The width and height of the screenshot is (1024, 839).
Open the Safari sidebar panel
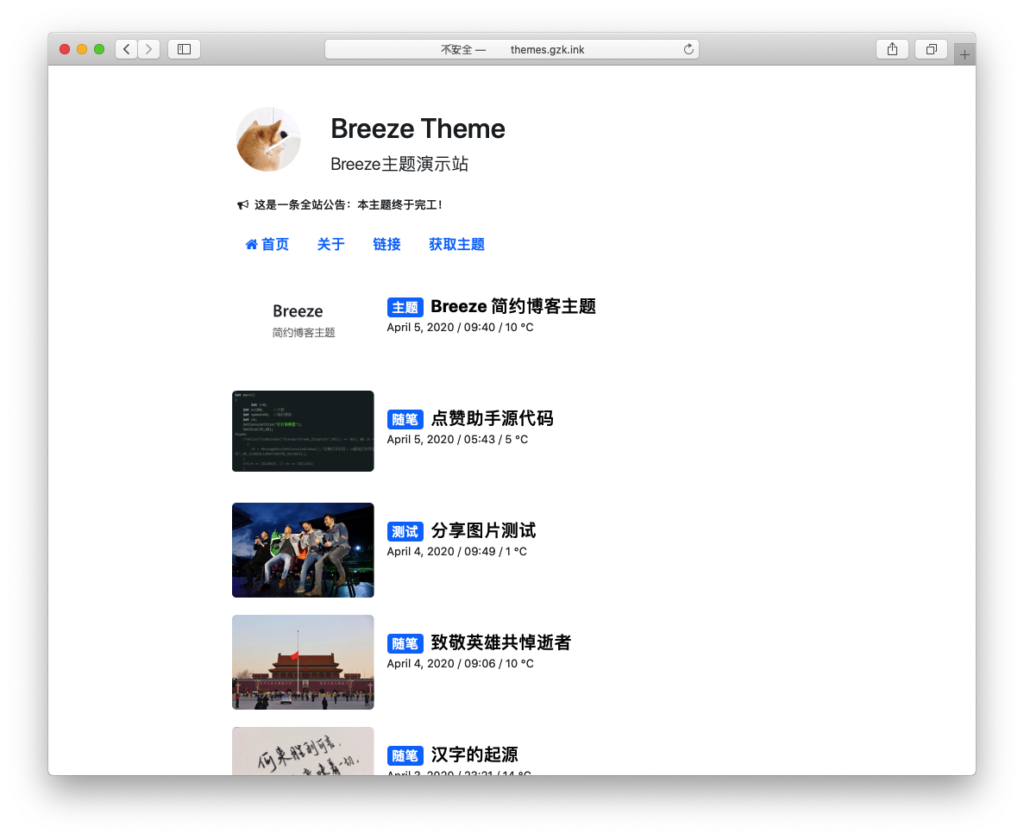tap(184, 48)
